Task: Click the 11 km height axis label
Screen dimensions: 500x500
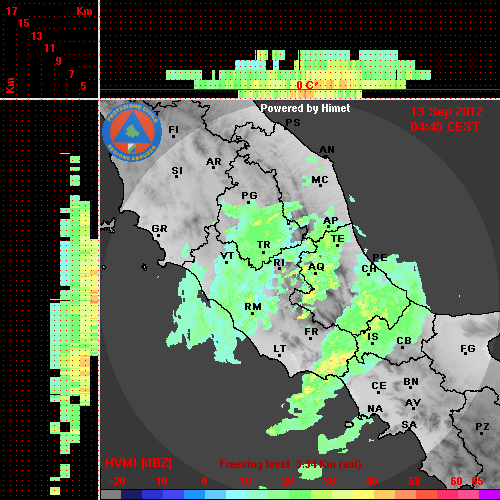Action: pos(49,48)
